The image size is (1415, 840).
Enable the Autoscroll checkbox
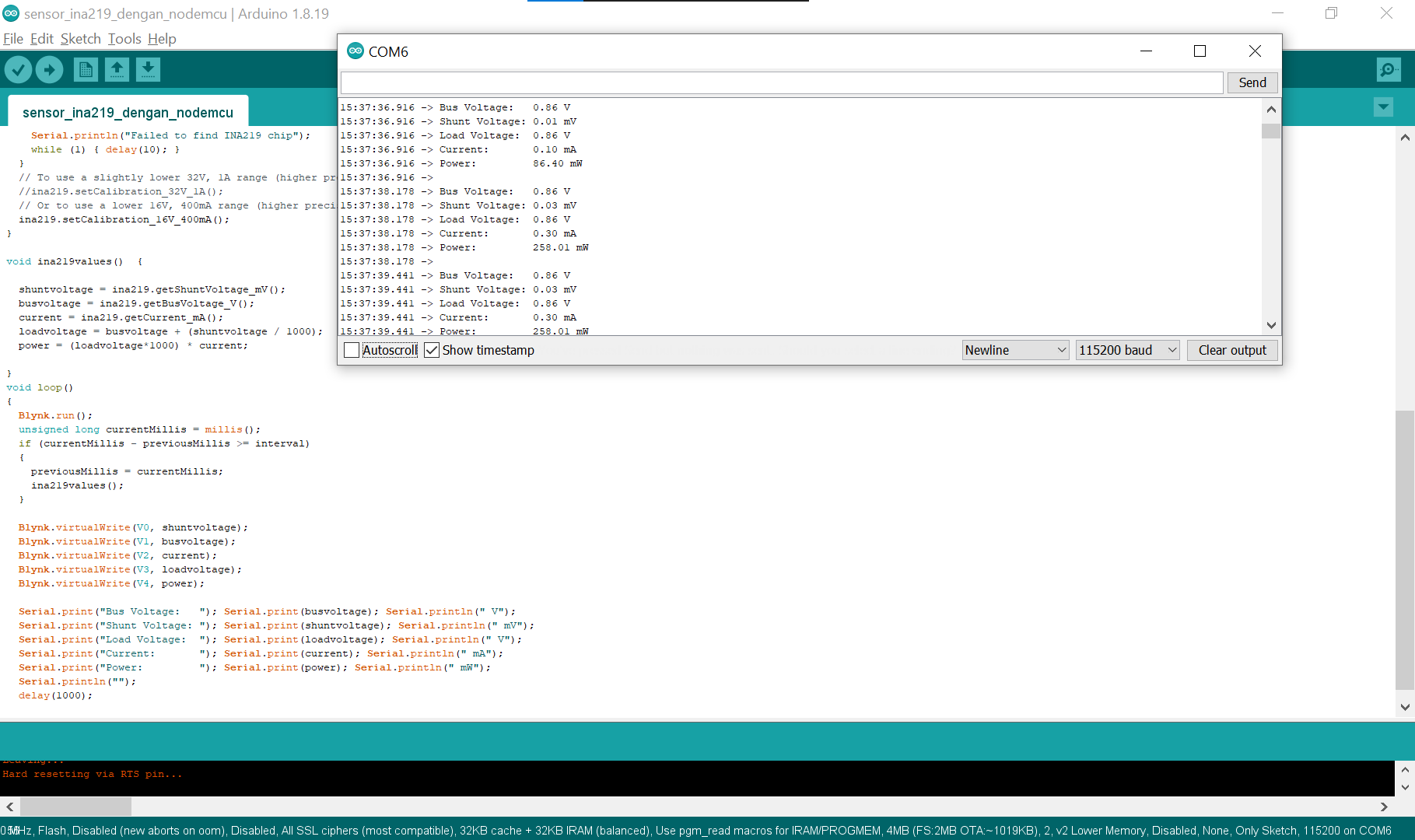(x=352, y=350)
